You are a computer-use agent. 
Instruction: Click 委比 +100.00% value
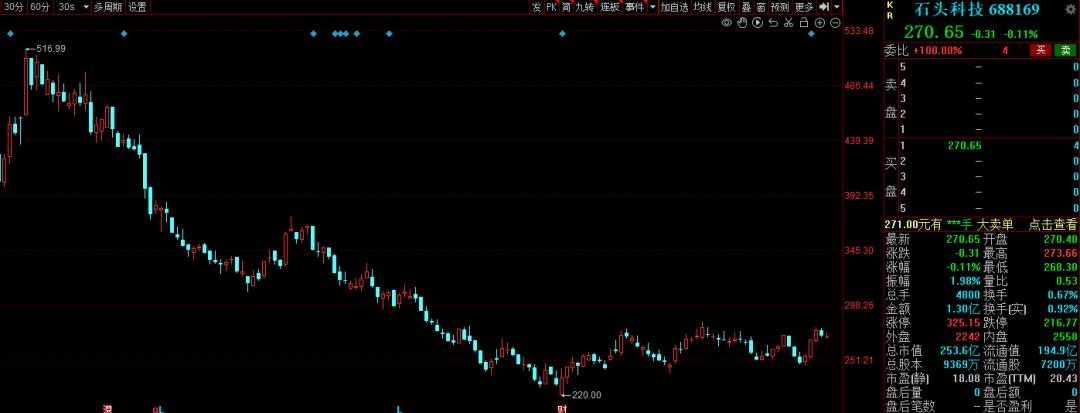[x=937, y=50]
